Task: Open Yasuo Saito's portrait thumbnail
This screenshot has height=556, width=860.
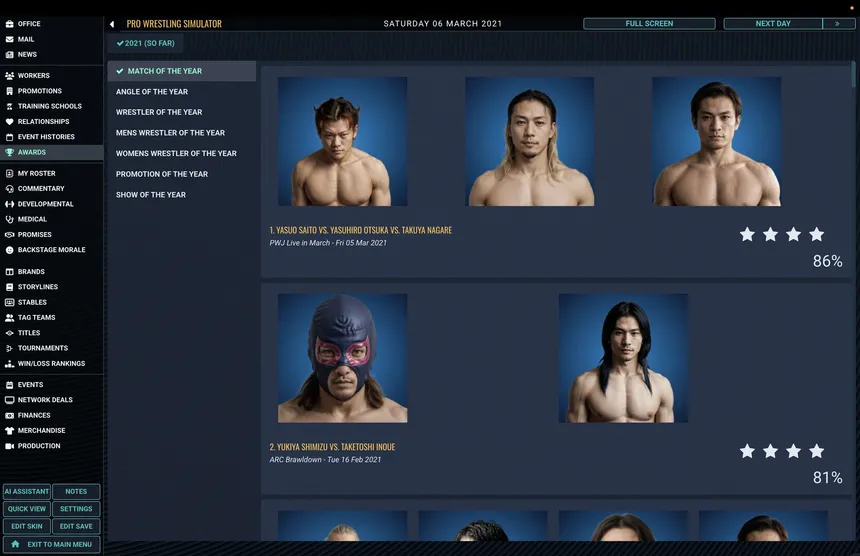Action: pyautogui.click(x=343, y=141)
